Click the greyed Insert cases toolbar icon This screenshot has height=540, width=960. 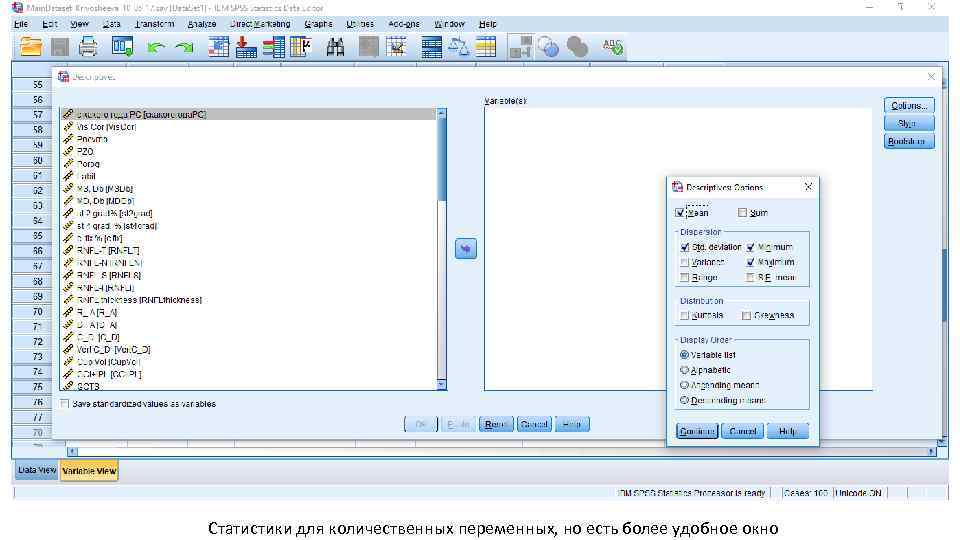[369, 47]
